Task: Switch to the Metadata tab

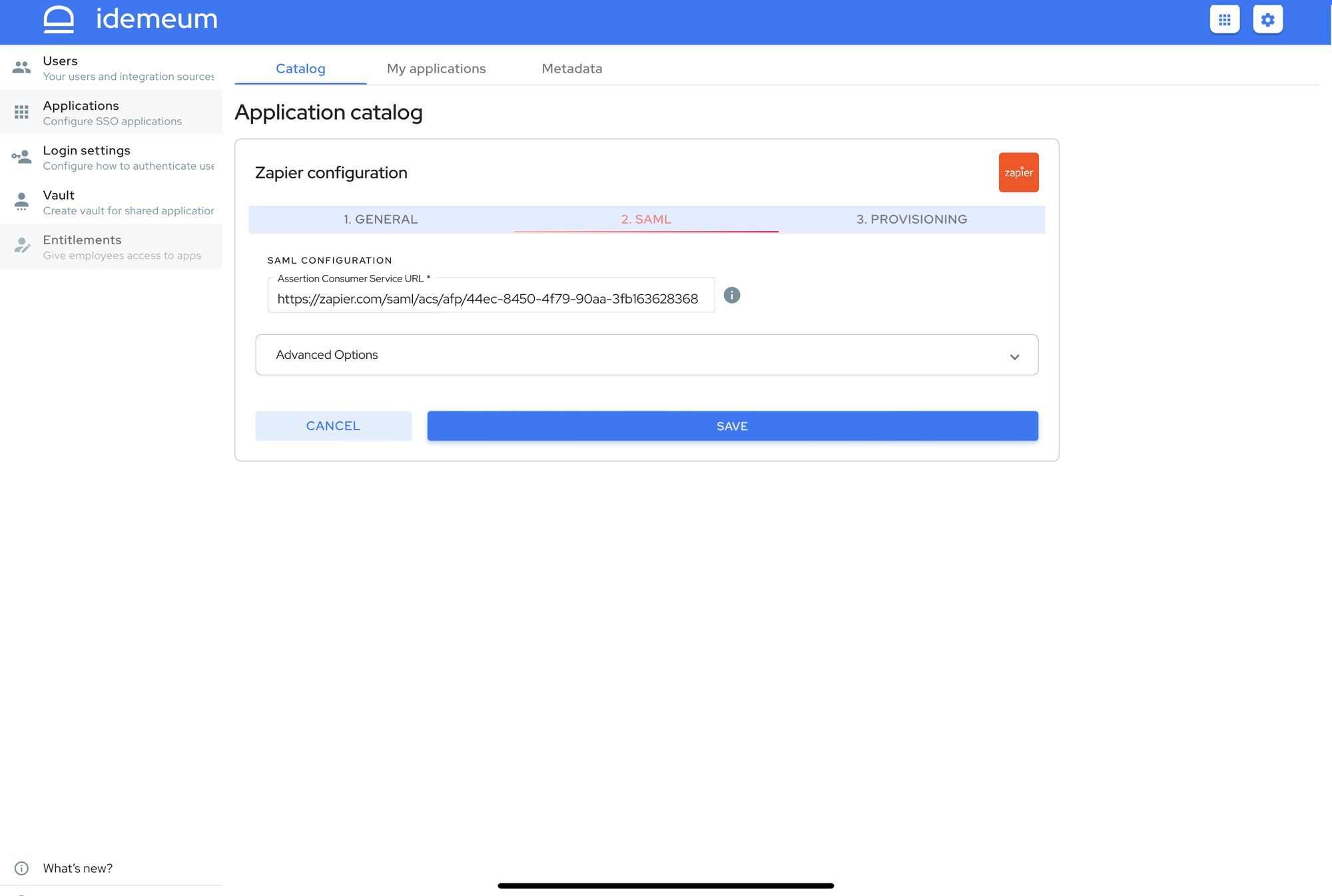Action: pos(571,69)
